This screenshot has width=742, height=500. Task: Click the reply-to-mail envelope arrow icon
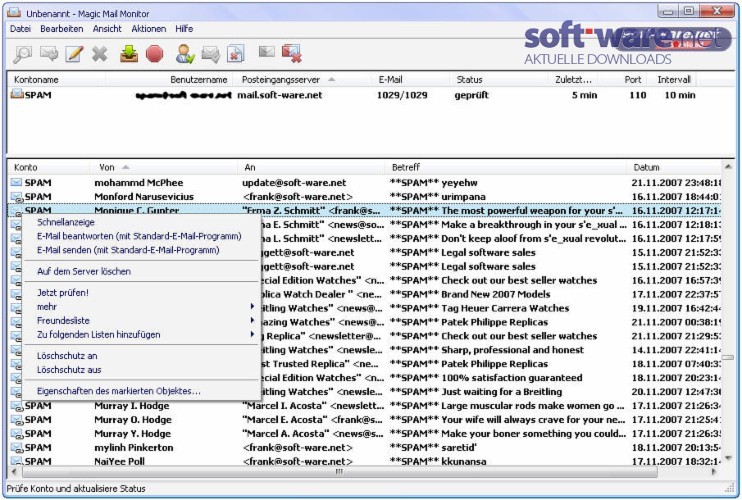pyautogui.click(x=49, y=54)
